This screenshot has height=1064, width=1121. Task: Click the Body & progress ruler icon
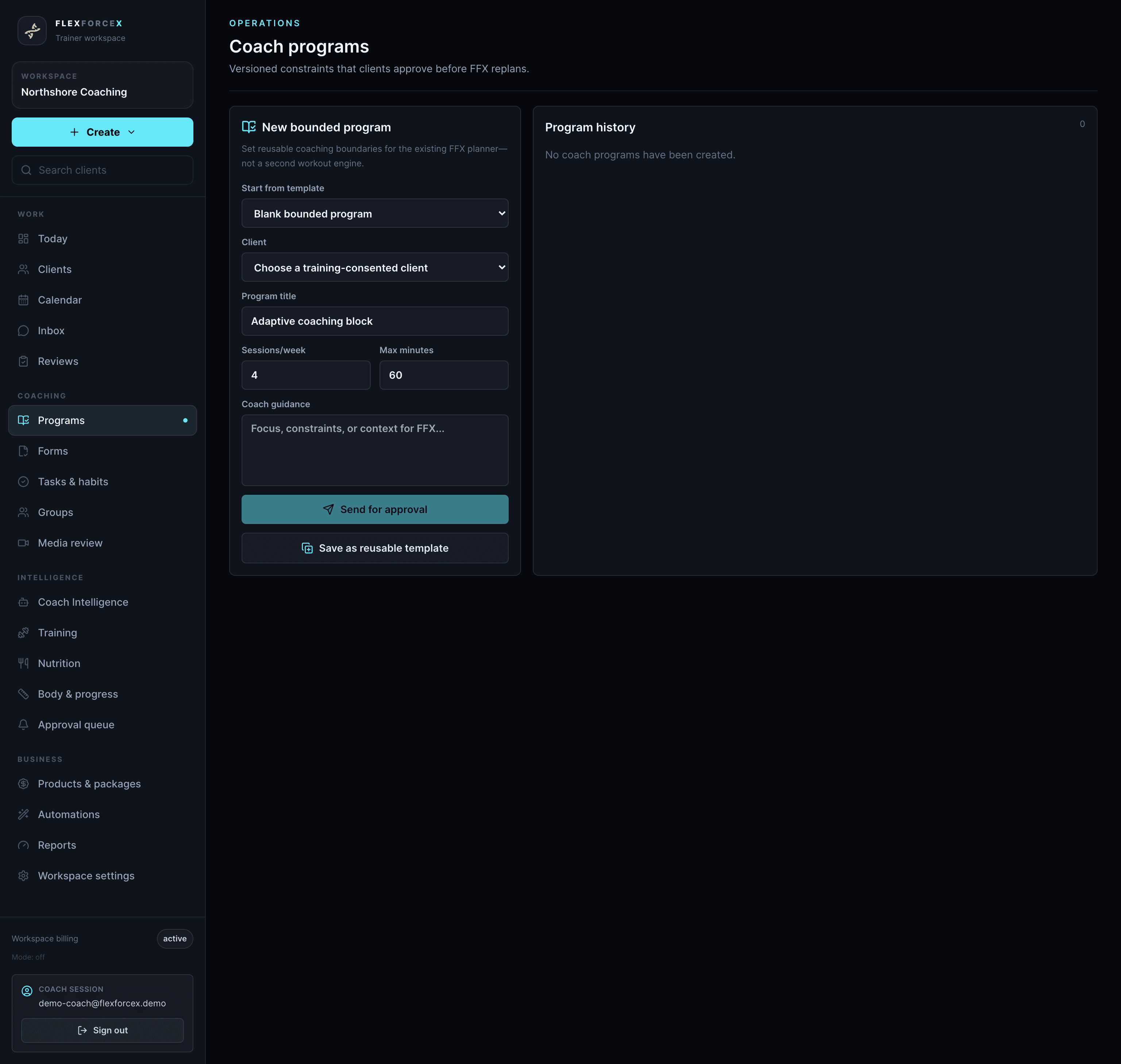tap(23, 694)
